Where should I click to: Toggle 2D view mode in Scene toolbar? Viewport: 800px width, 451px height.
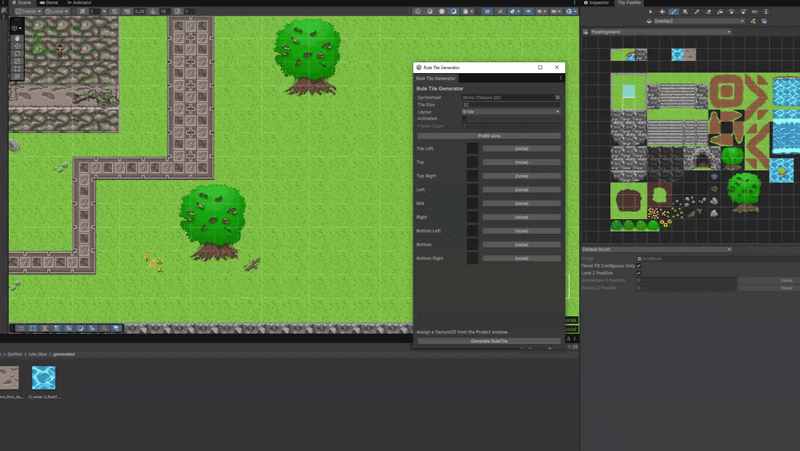tap(487, 11)
